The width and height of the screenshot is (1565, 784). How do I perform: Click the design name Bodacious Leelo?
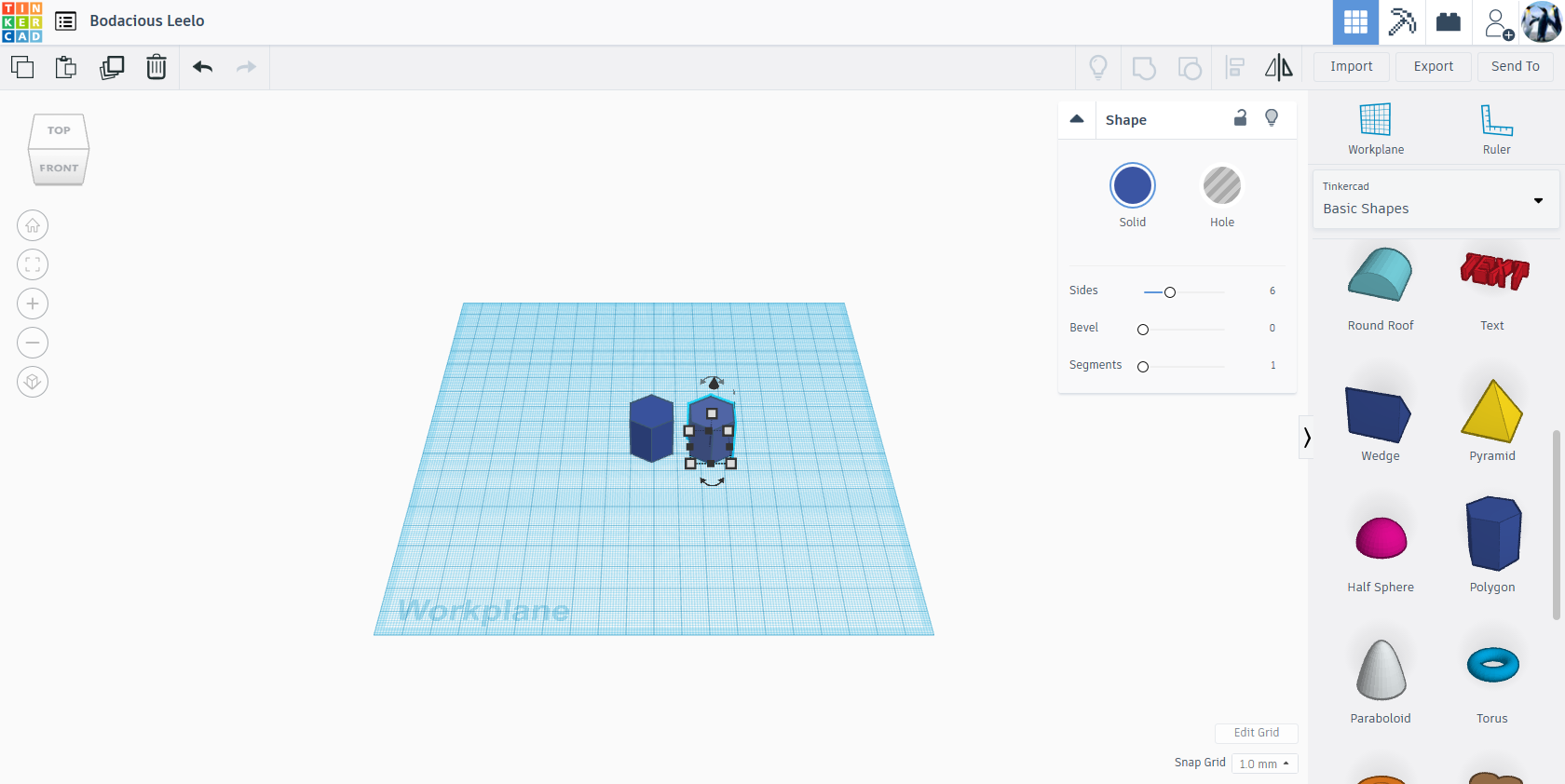(147, 20)
